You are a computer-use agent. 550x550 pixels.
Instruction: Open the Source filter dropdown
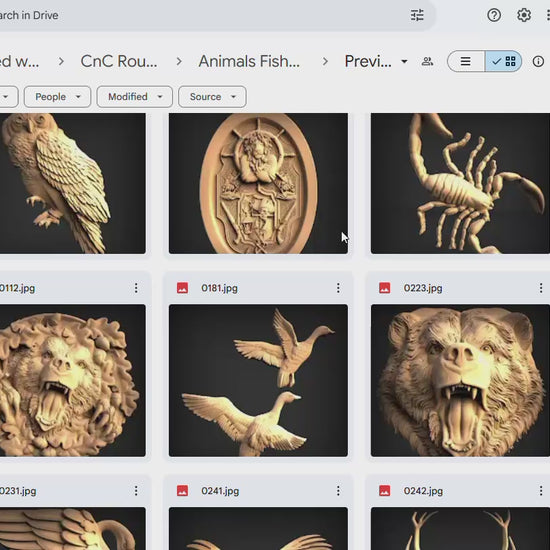[x=212, y=97]
